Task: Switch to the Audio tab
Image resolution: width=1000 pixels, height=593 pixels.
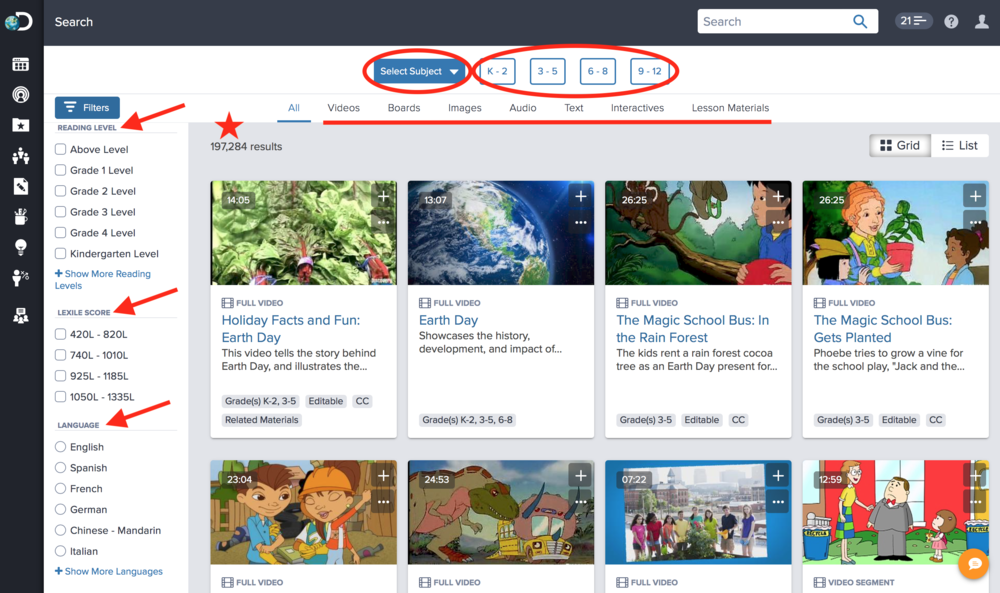Action: [x=522, y=108]
